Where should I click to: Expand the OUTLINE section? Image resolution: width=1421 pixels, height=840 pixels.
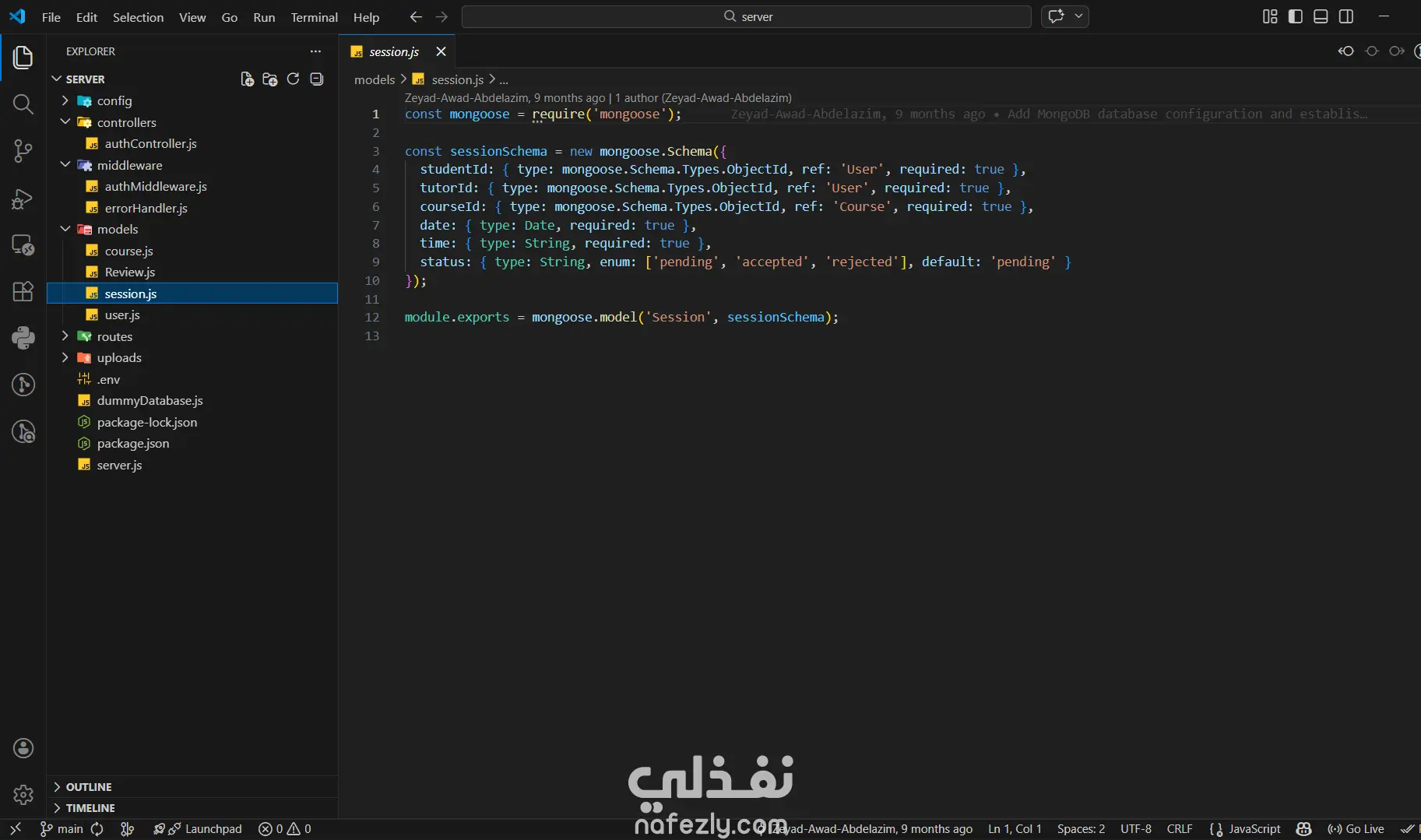click(88, 787)
